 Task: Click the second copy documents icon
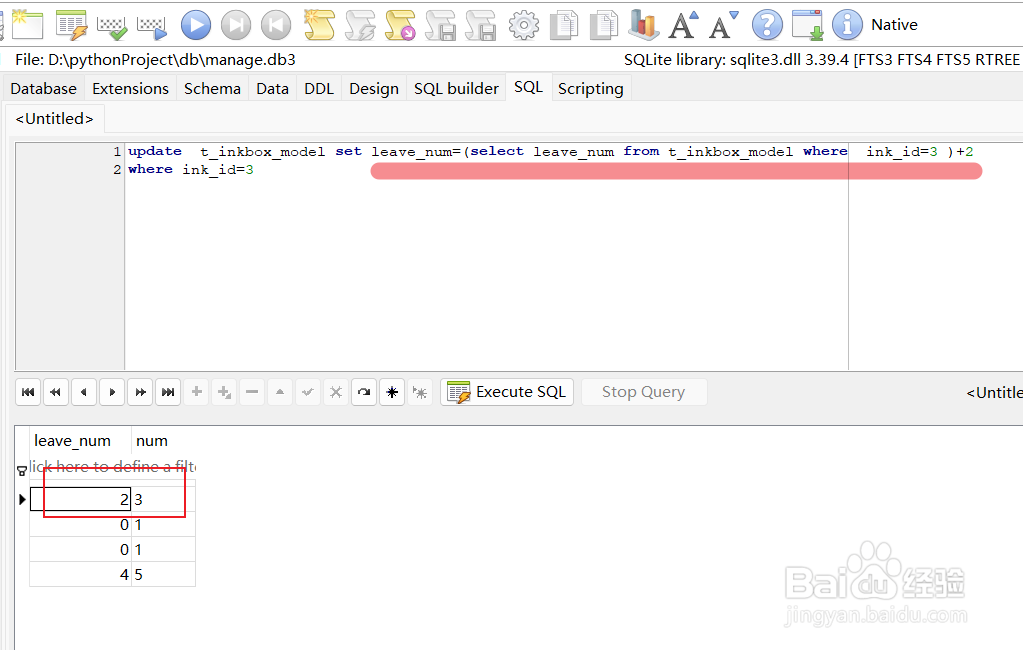[x=604, y=25]
